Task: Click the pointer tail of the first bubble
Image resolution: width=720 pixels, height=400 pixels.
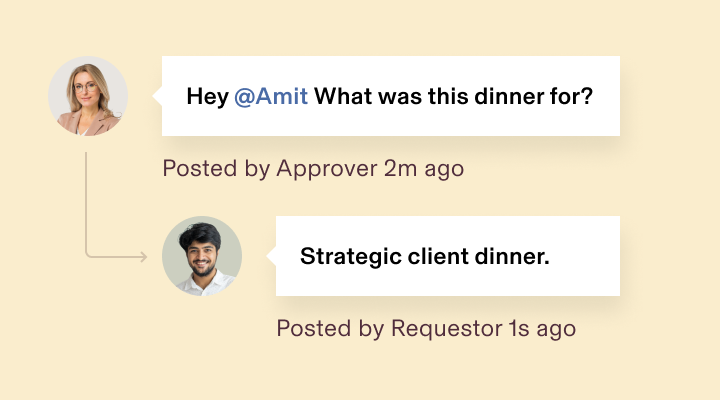Action: 157,96
